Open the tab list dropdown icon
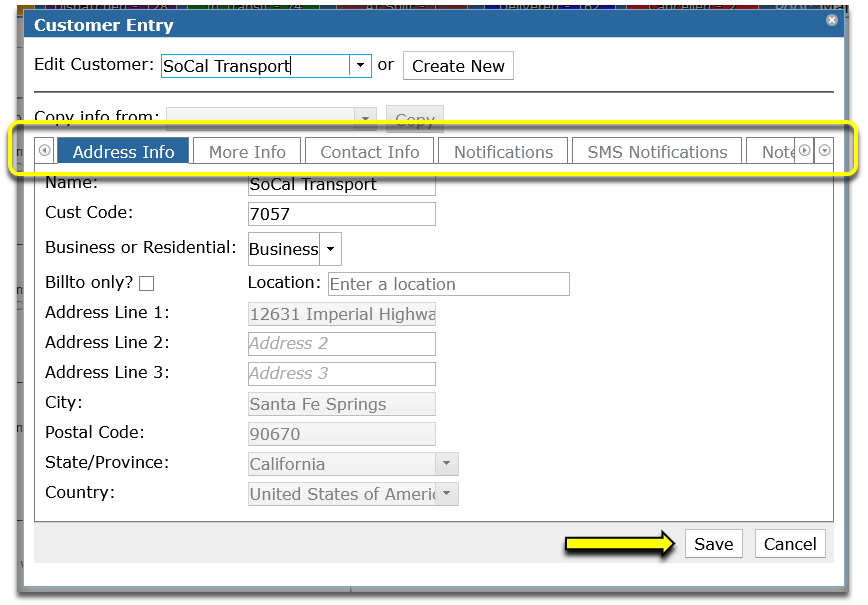The image size is (868, 605). (824, 151)
